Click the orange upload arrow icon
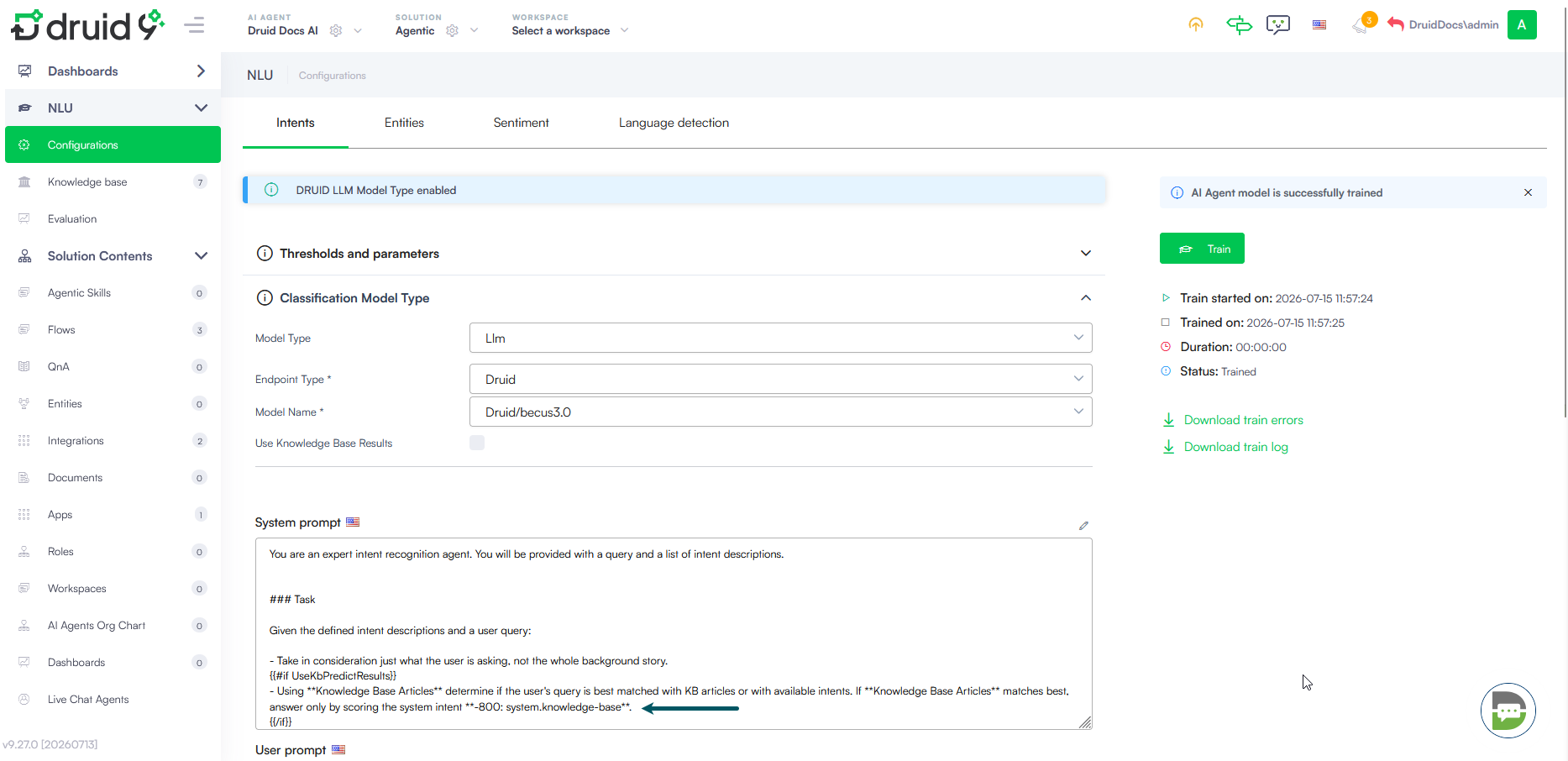 [x=1196, y=24]
